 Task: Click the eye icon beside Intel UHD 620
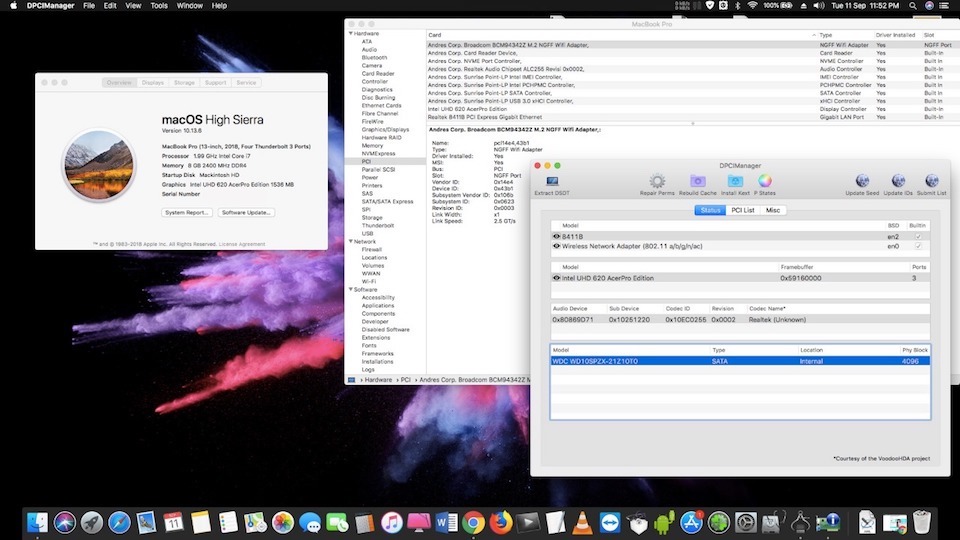point(556,278)
